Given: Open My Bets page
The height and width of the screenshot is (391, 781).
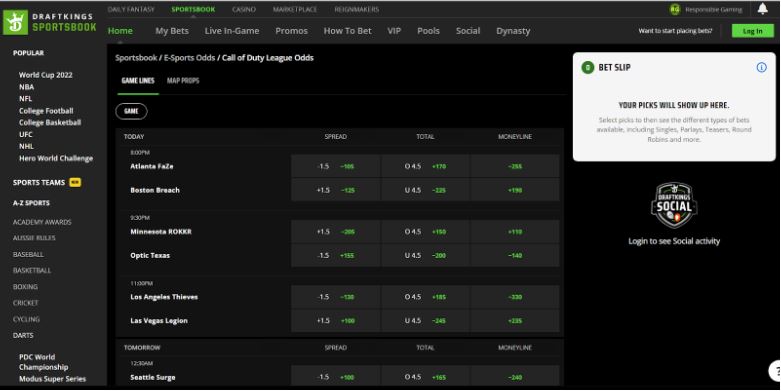Looking at the screenshot, I should 172,31.
